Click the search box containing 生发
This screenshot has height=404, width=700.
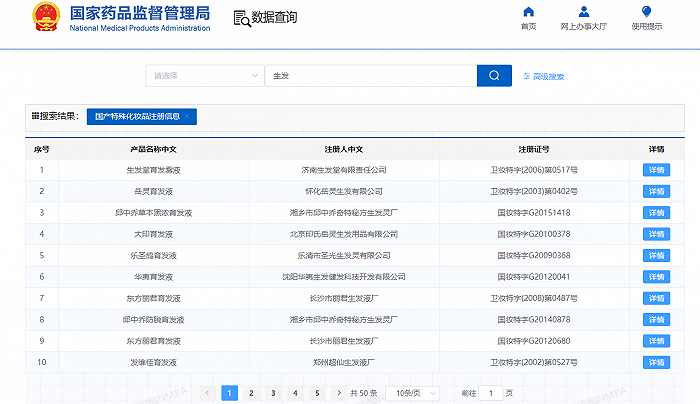click(370, 76)
